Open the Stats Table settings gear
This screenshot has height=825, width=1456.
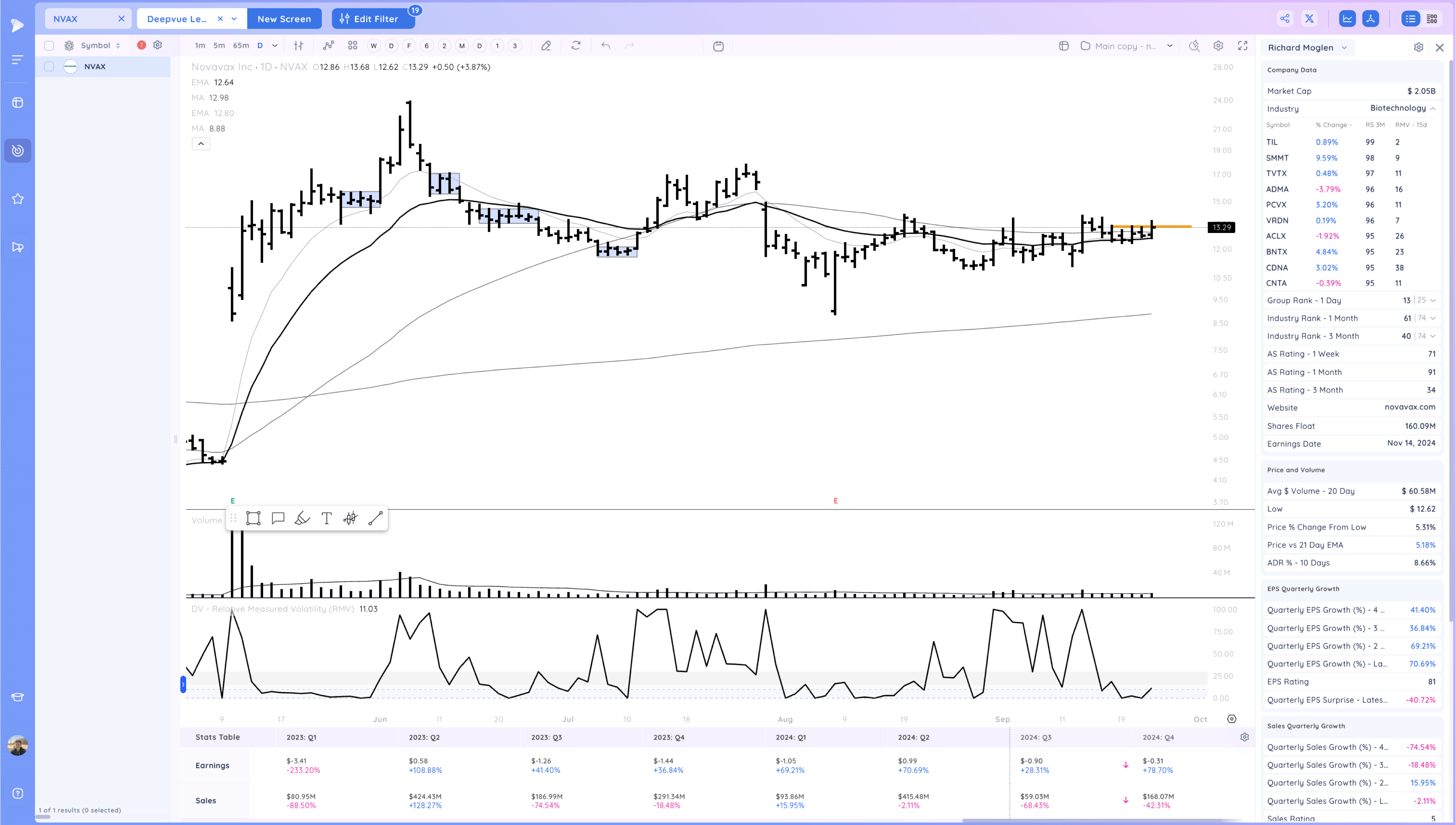1245,737
